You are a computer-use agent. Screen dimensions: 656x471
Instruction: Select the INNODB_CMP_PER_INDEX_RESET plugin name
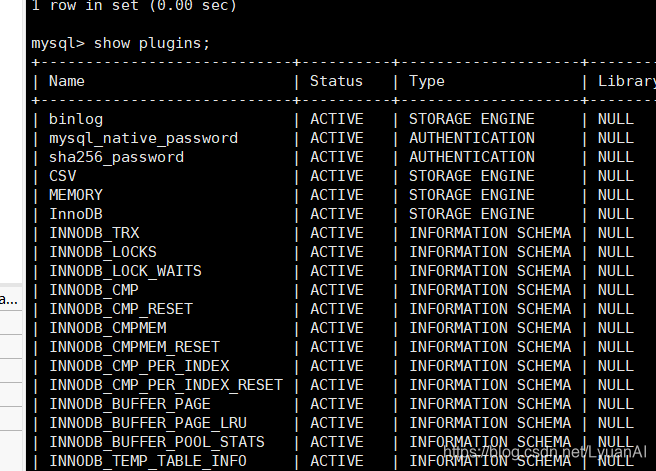166,385
